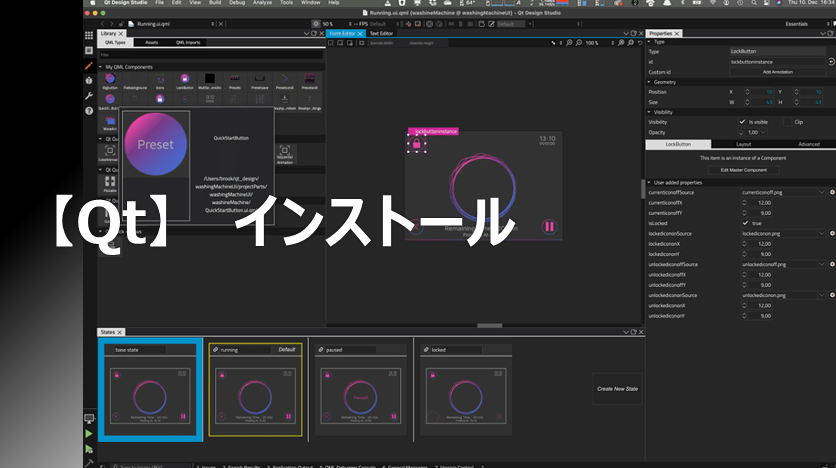Switch to Edit mode in sidebar

tap(89, 51)
